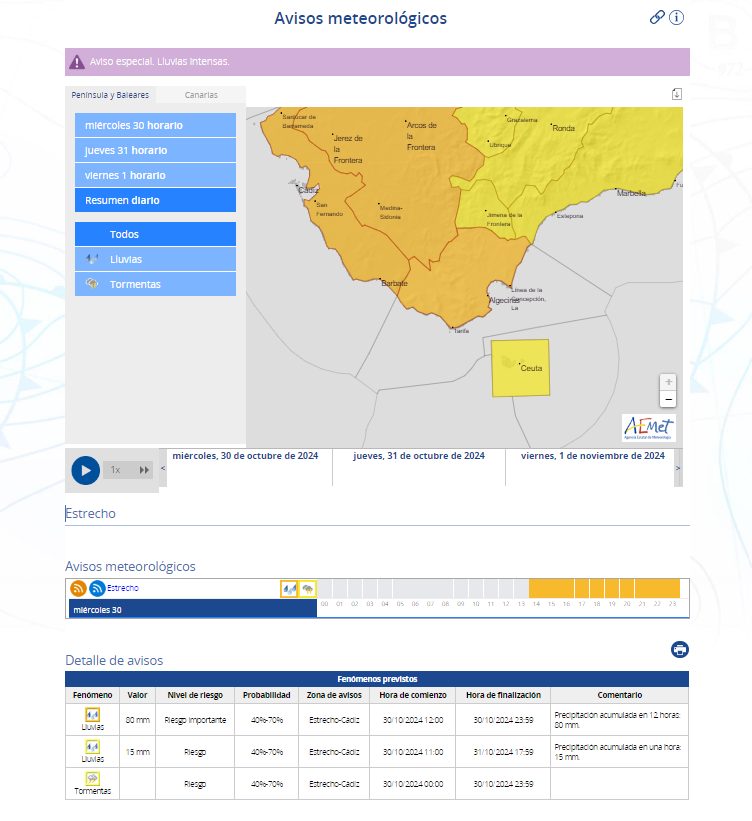Play the warning map animation
The image size is (752, 821).
[x=85, y=469]
